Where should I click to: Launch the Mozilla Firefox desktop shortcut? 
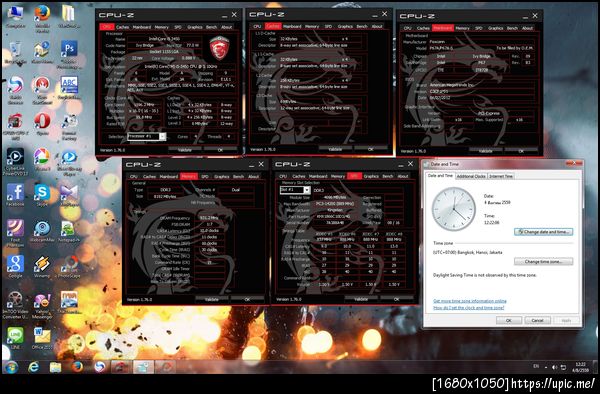tap(42, 18)
